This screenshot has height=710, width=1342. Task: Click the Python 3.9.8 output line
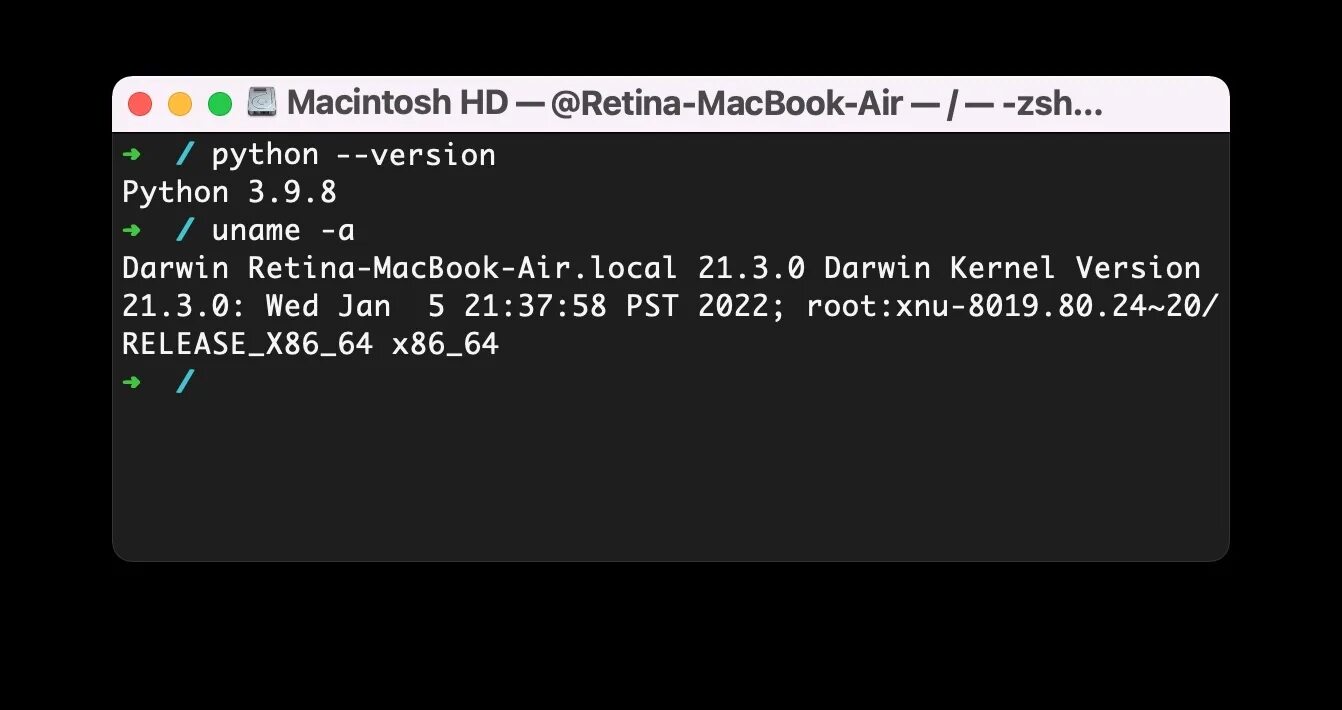[229, 192]
